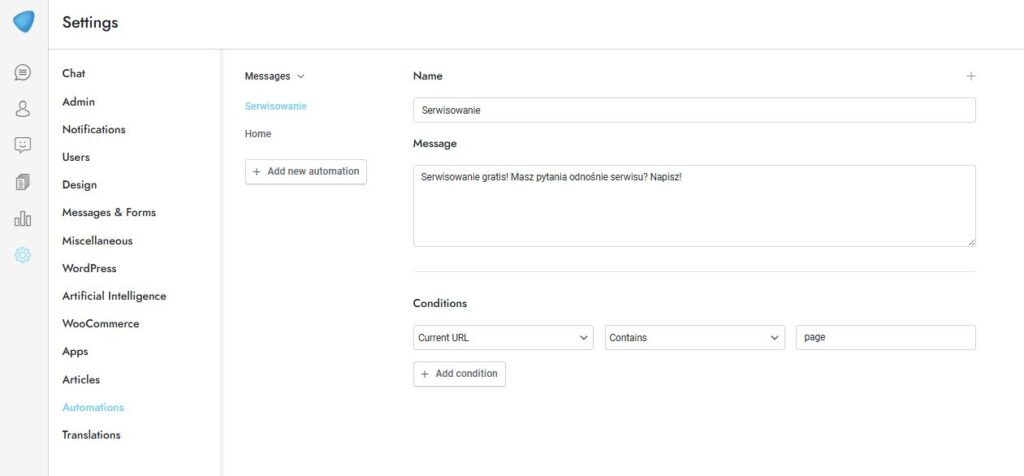Click the Add condition button
The width and height of the screenshot is (1024, 476).
pyautogui.click(x=459, y=374)
